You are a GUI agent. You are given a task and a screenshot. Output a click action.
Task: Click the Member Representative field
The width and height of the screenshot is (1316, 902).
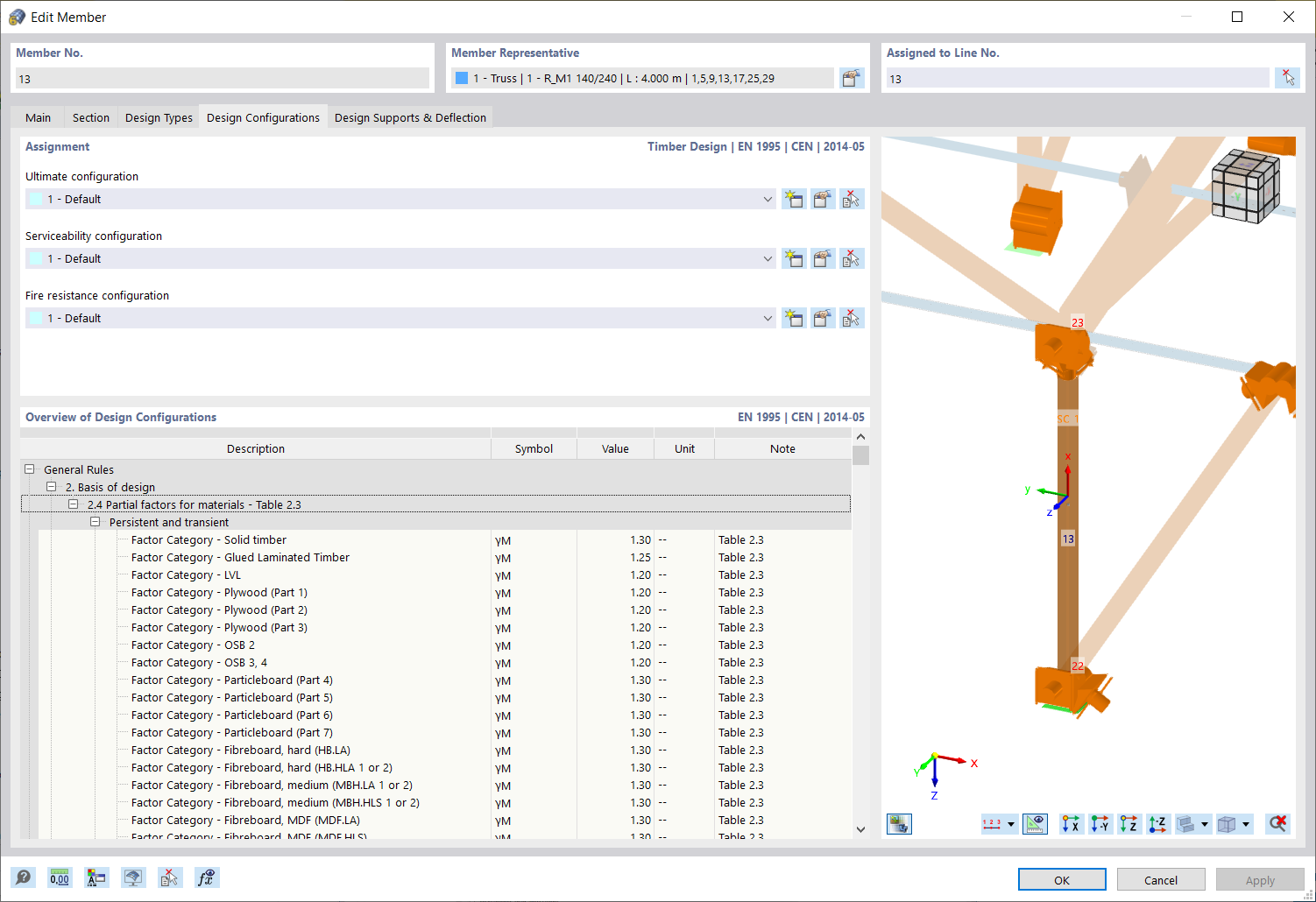pos(642,79)
